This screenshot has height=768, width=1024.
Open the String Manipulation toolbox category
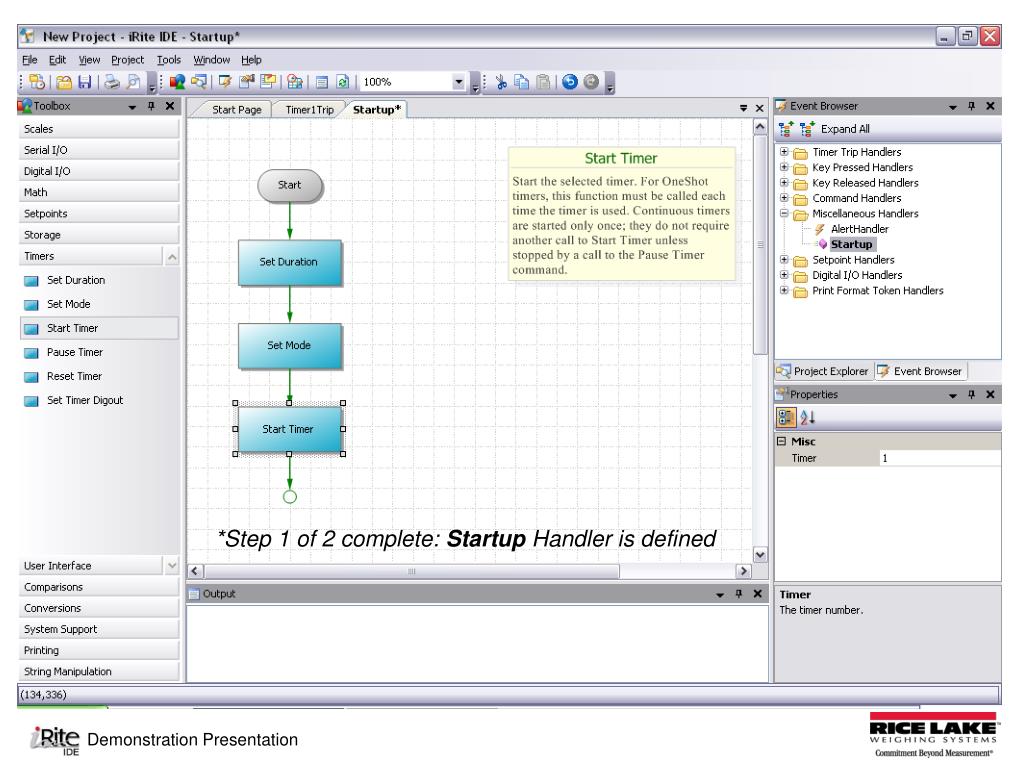tap(99, 671)
